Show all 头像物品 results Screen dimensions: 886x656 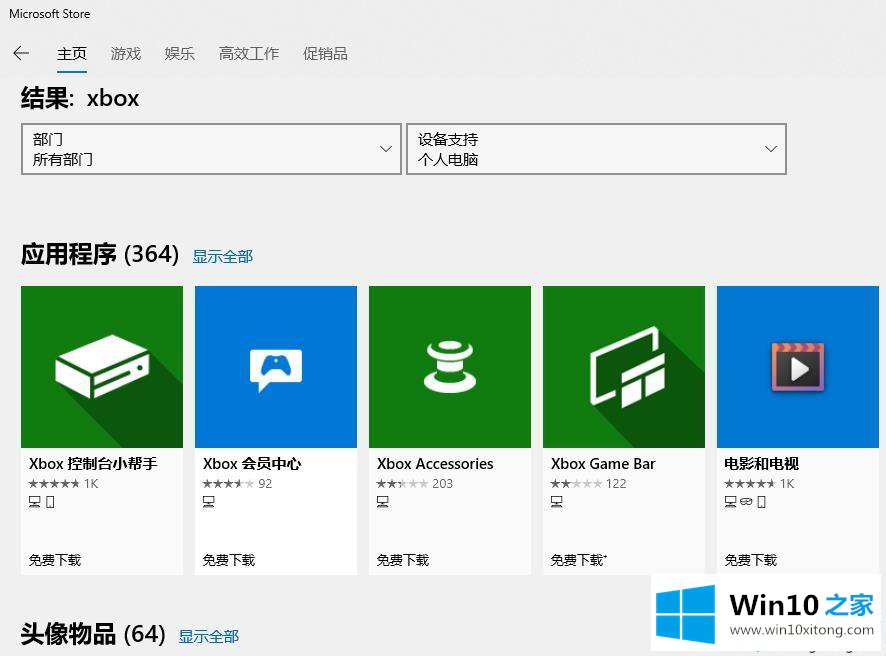[209, 636]
